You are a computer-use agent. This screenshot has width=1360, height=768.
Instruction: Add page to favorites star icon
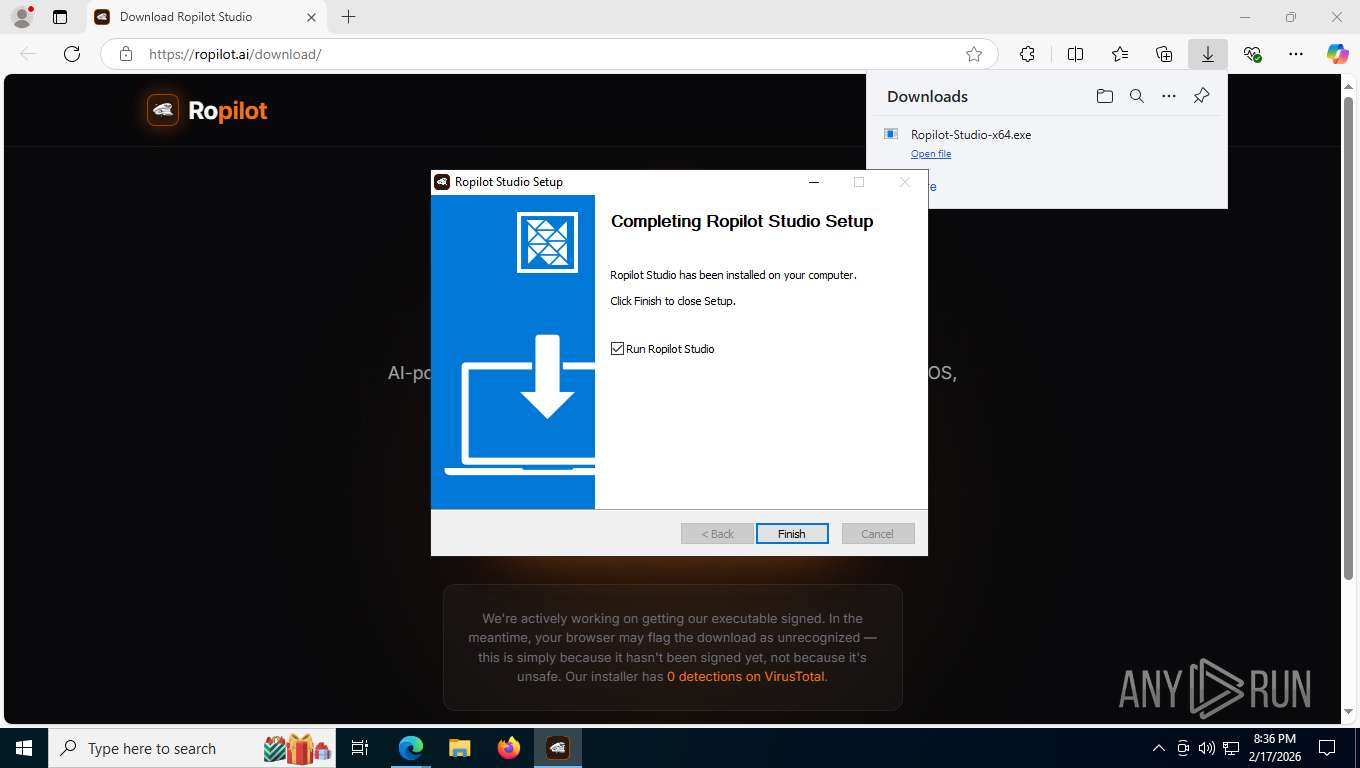coord(974,54)
